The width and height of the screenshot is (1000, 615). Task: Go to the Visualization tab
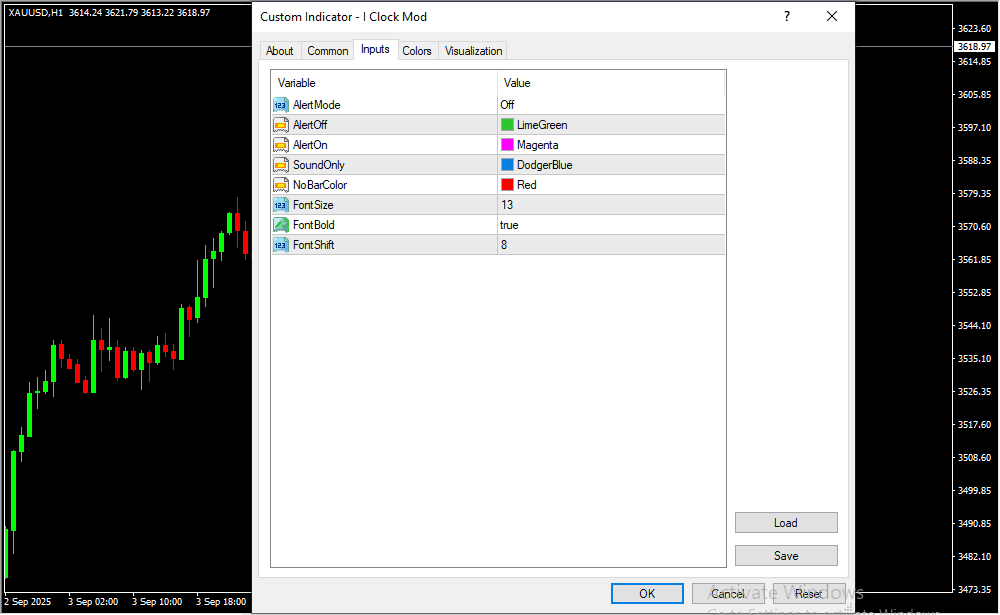[x=474, y=51]
